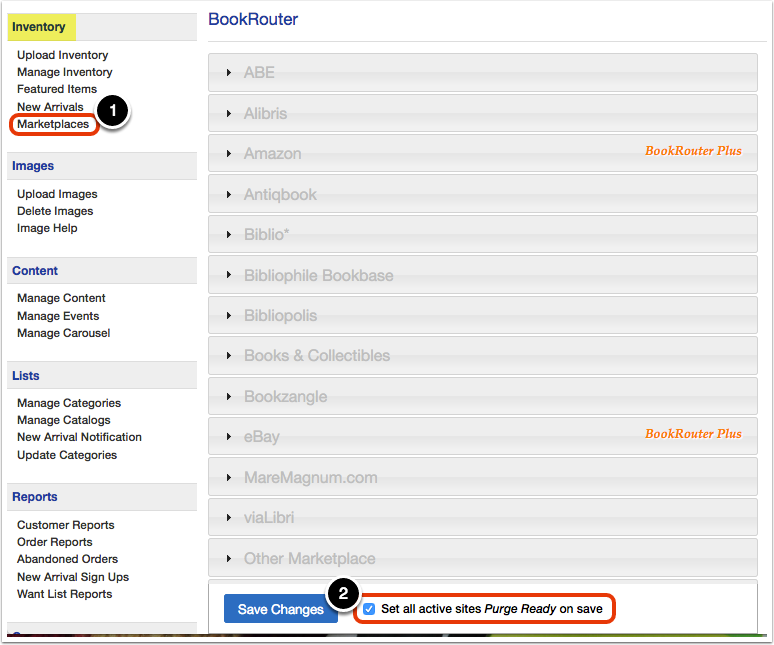Open Update Categories link

click(67, 455)
